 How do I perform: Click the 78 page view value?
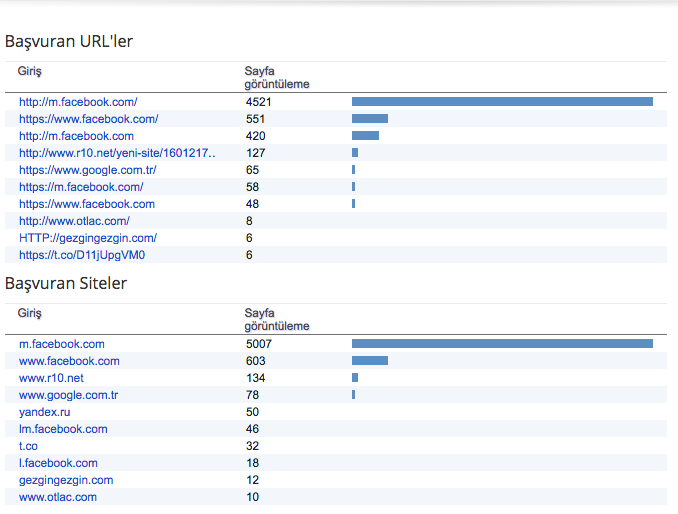click(252, 395)
